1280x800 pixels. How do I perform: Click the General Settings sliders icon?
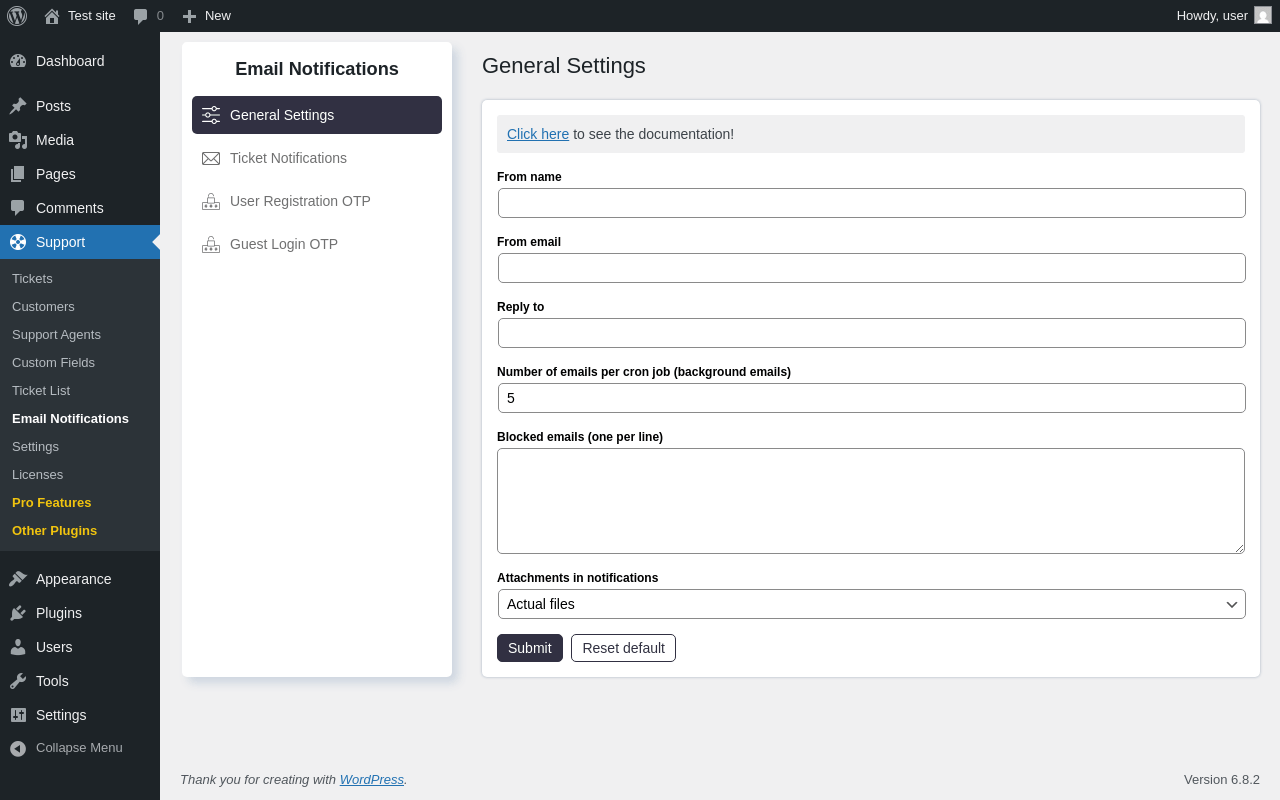click(211, 115)
